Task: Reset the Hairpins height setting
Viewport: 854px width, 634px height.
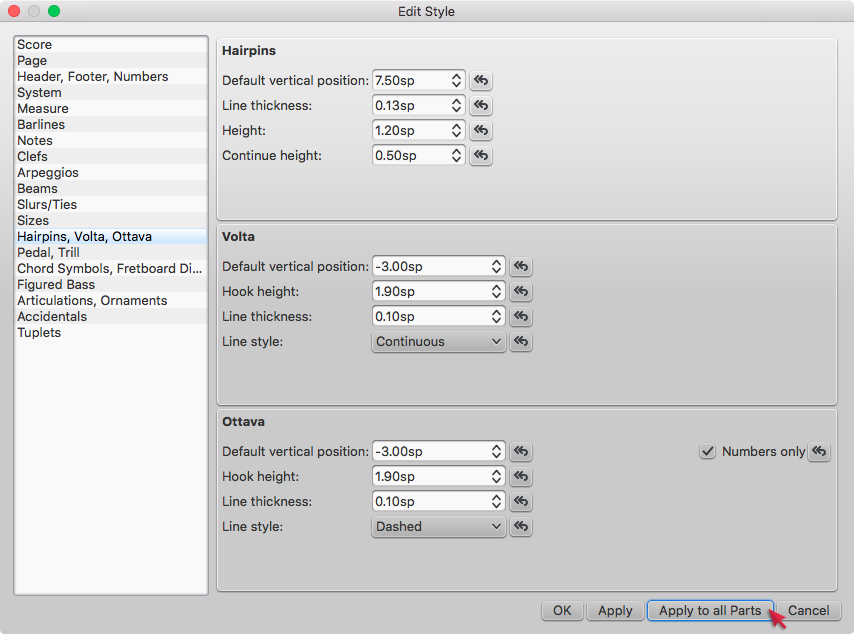Action: click(x=481, y=130)
